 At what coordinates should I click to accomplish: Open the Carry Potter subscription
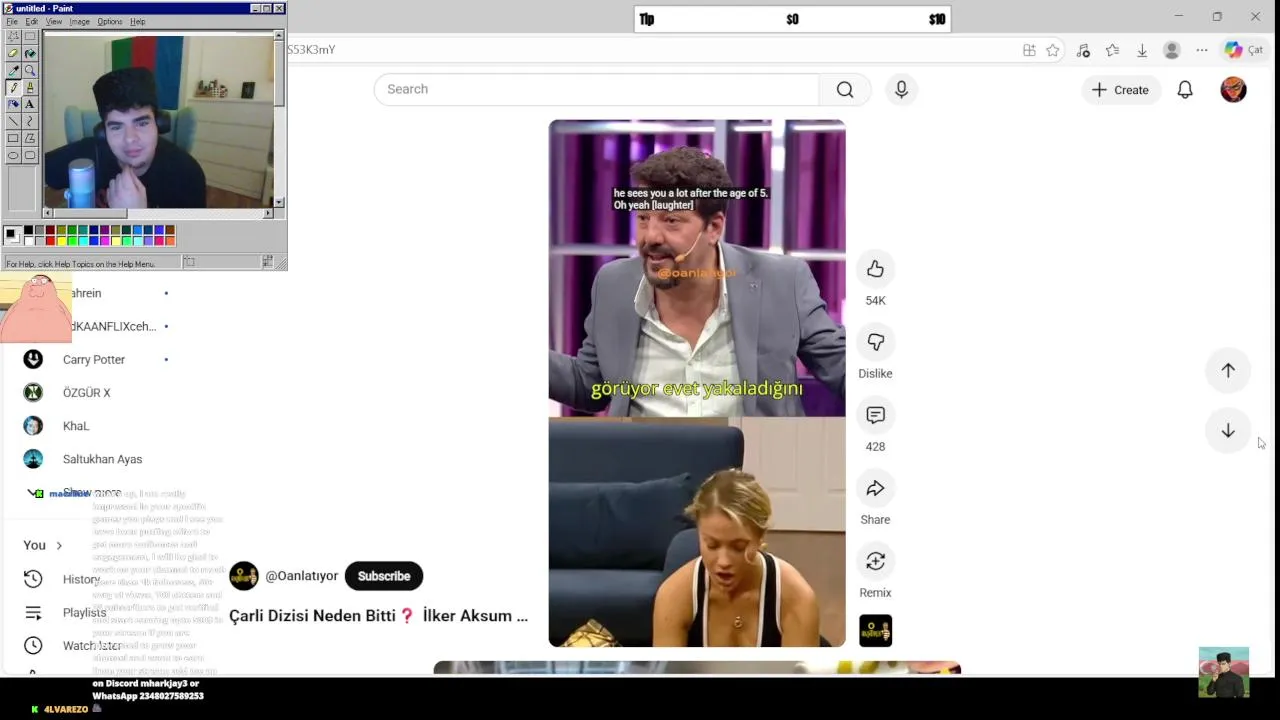(x=94, y=360)
